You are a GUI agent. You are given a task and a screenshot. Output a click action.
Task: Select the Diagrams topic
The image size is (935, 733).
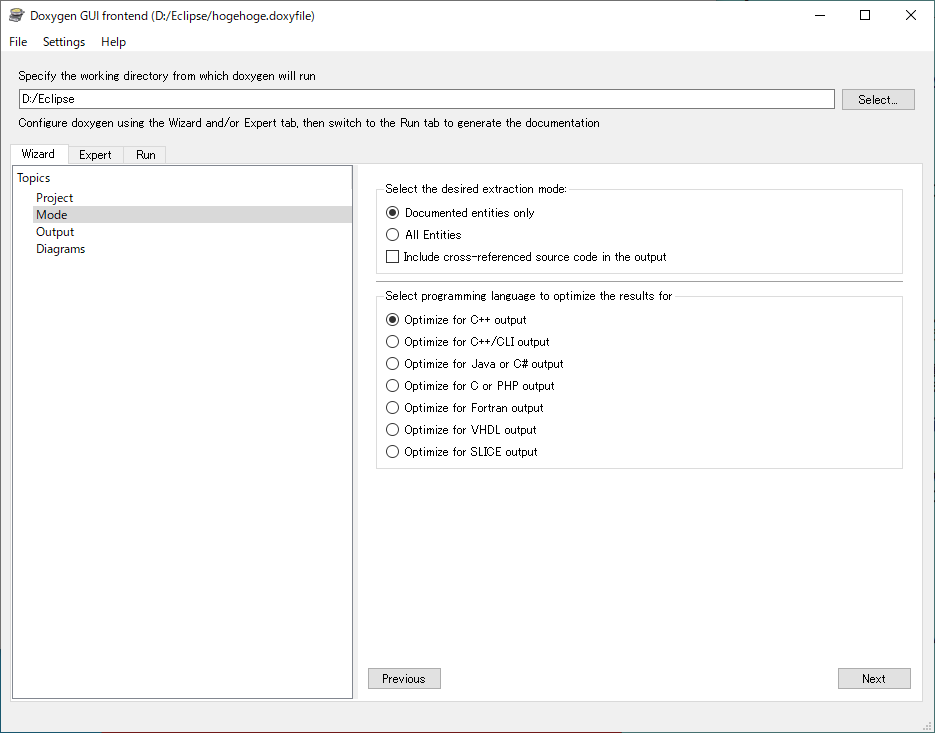[x=60, y=249]
